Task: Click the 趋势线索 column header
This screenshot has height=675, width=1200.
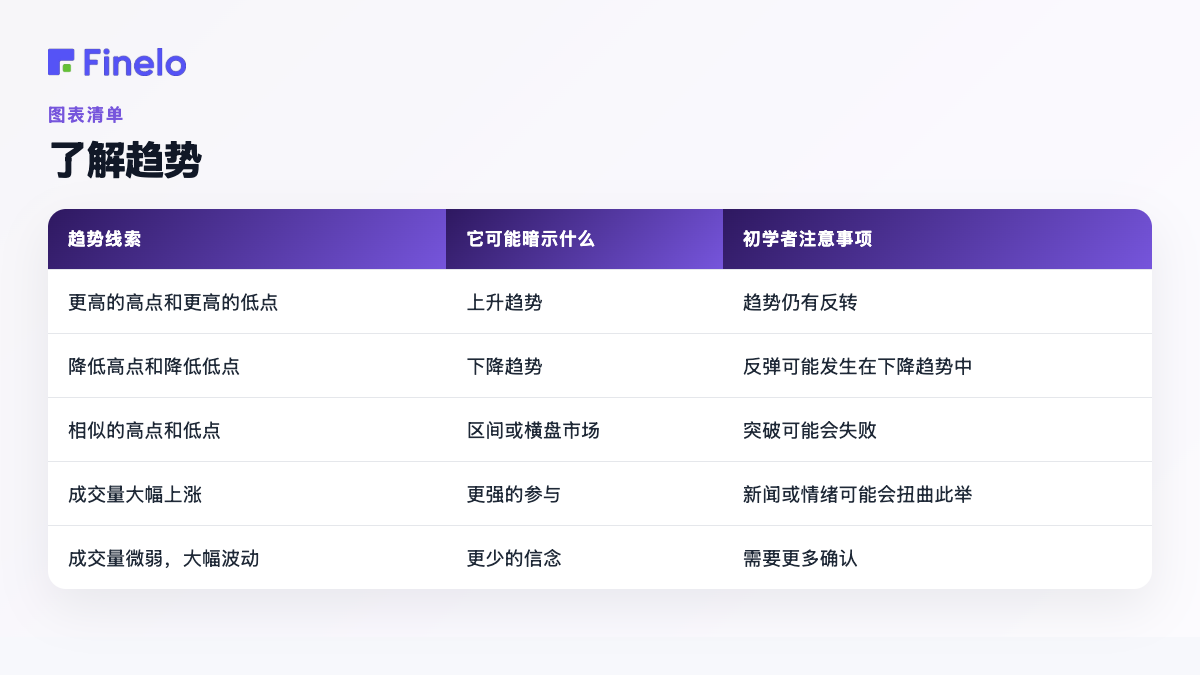Action: coord(247,239)
